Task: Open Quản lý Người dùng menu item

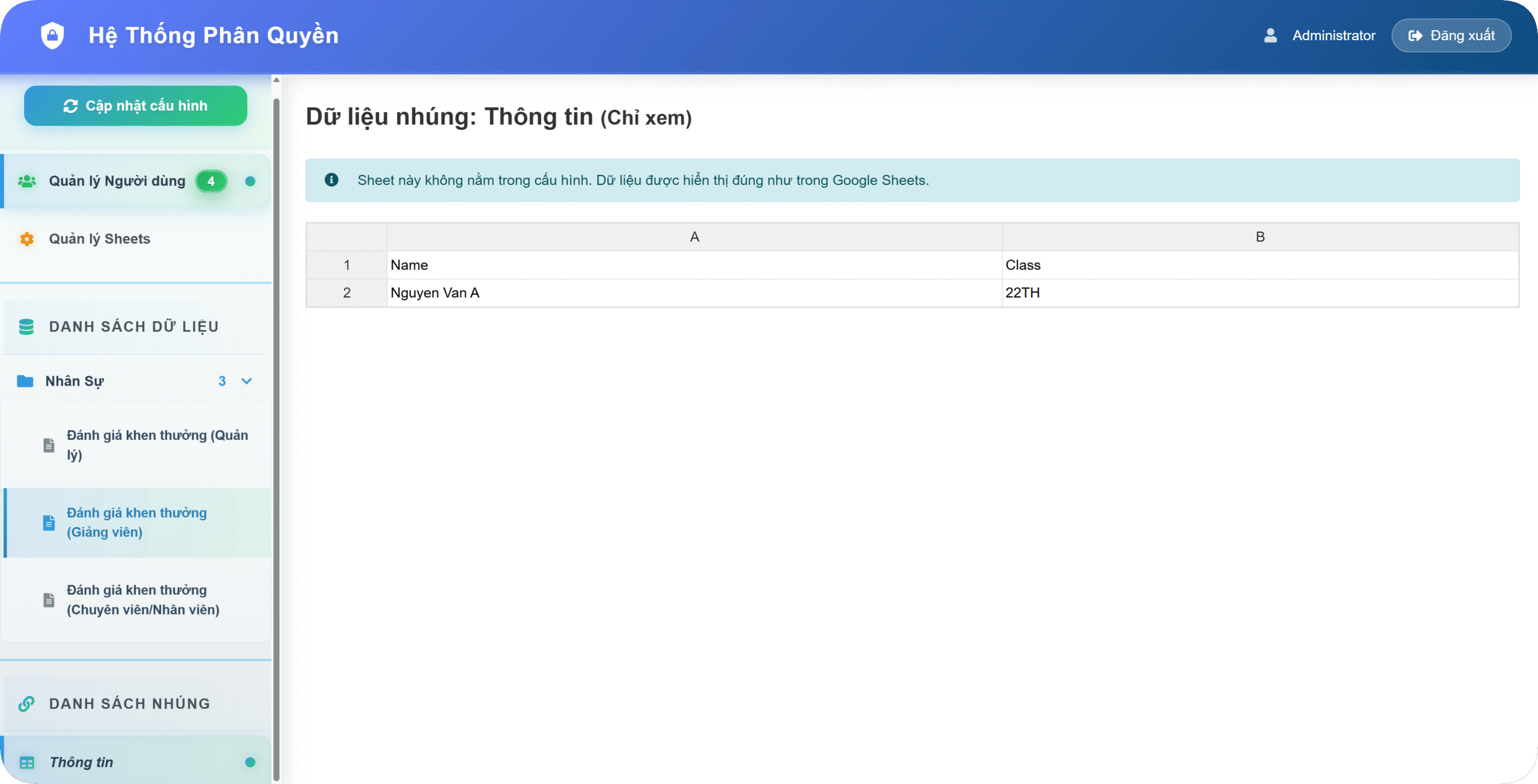Action: click(x=117, y=181)
